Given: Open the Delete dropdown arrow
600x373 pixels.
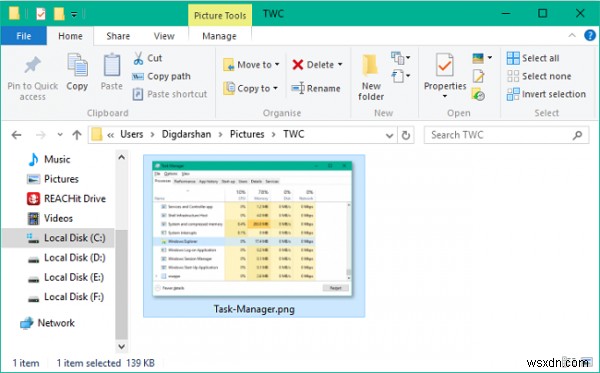Looking at the screenshot, I should (340, 65).
